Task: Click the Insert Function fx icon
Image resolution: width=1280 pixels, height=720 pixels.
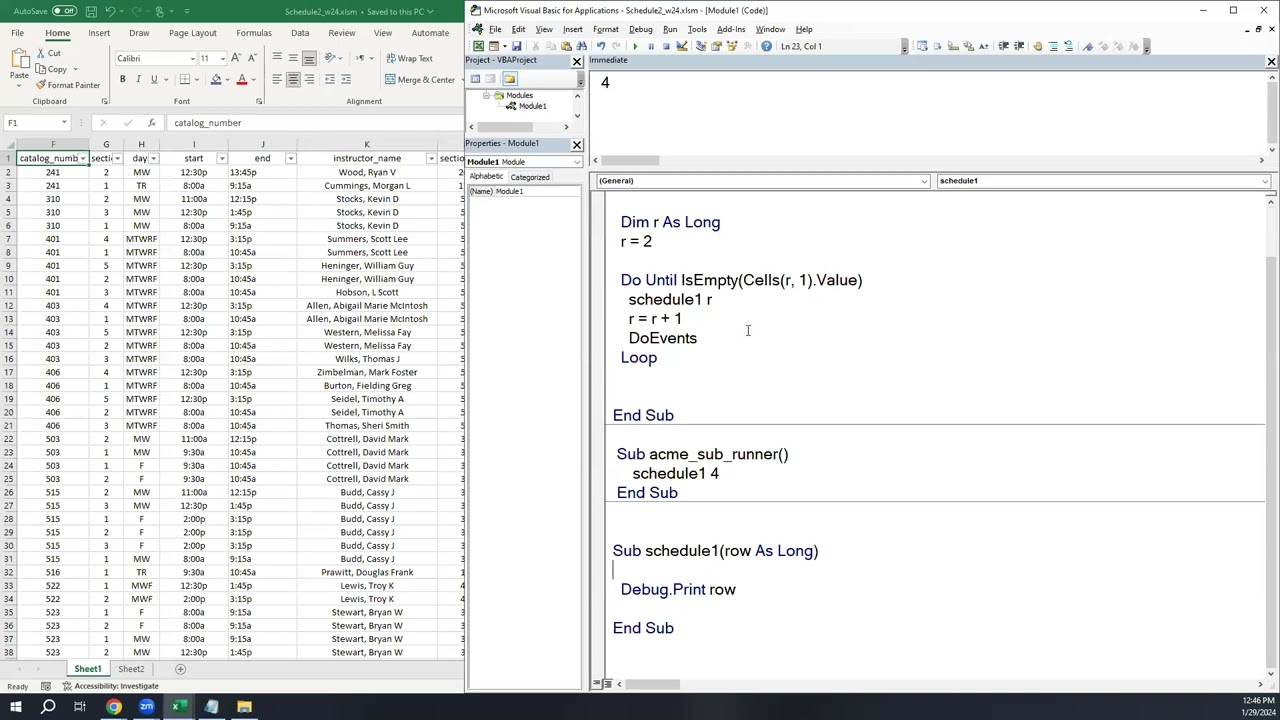Action: click(x=151, y=123)
